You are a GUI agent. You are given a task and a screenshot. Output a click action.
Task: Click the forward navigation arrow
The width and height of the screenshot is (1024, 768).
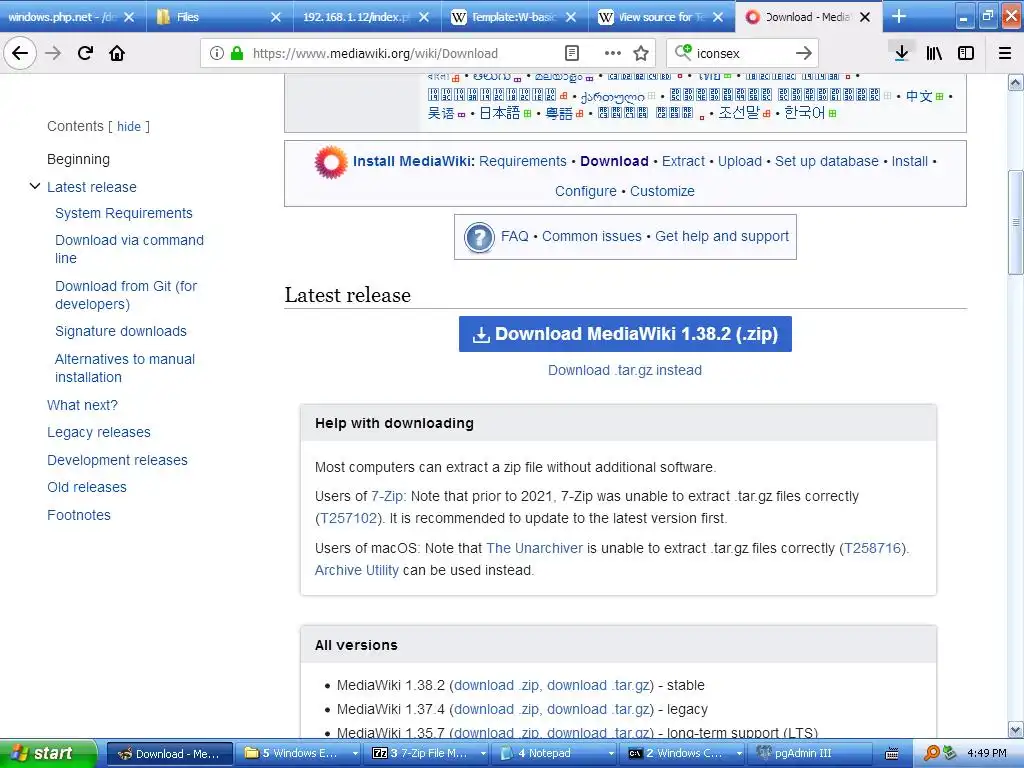[53, 53]
